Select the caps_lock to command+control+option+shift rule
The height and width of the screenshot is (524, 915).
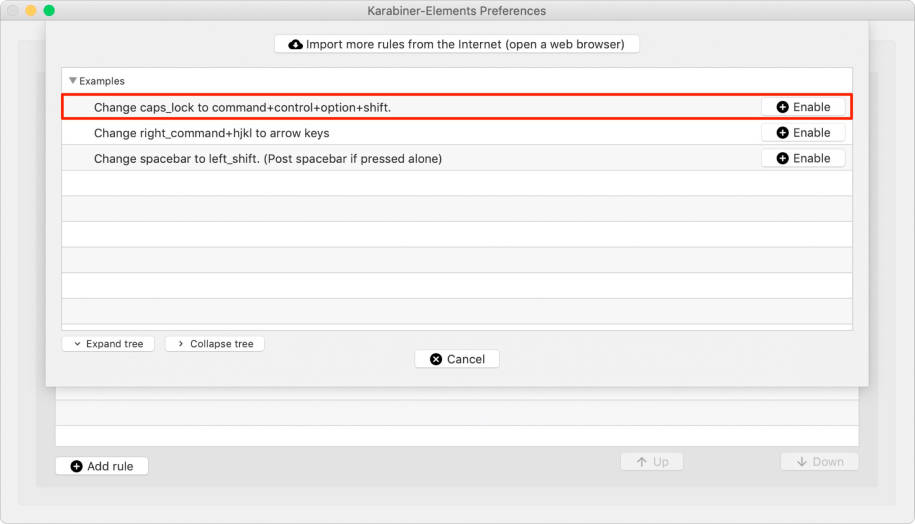249,107
